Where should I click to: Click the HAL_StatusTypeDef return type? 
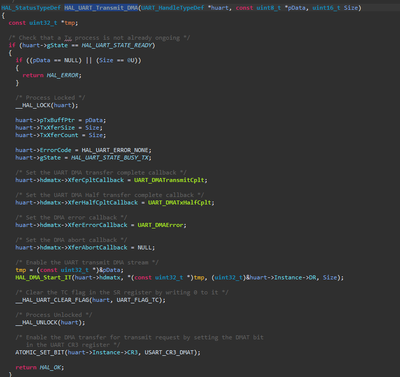coord(31,8)
